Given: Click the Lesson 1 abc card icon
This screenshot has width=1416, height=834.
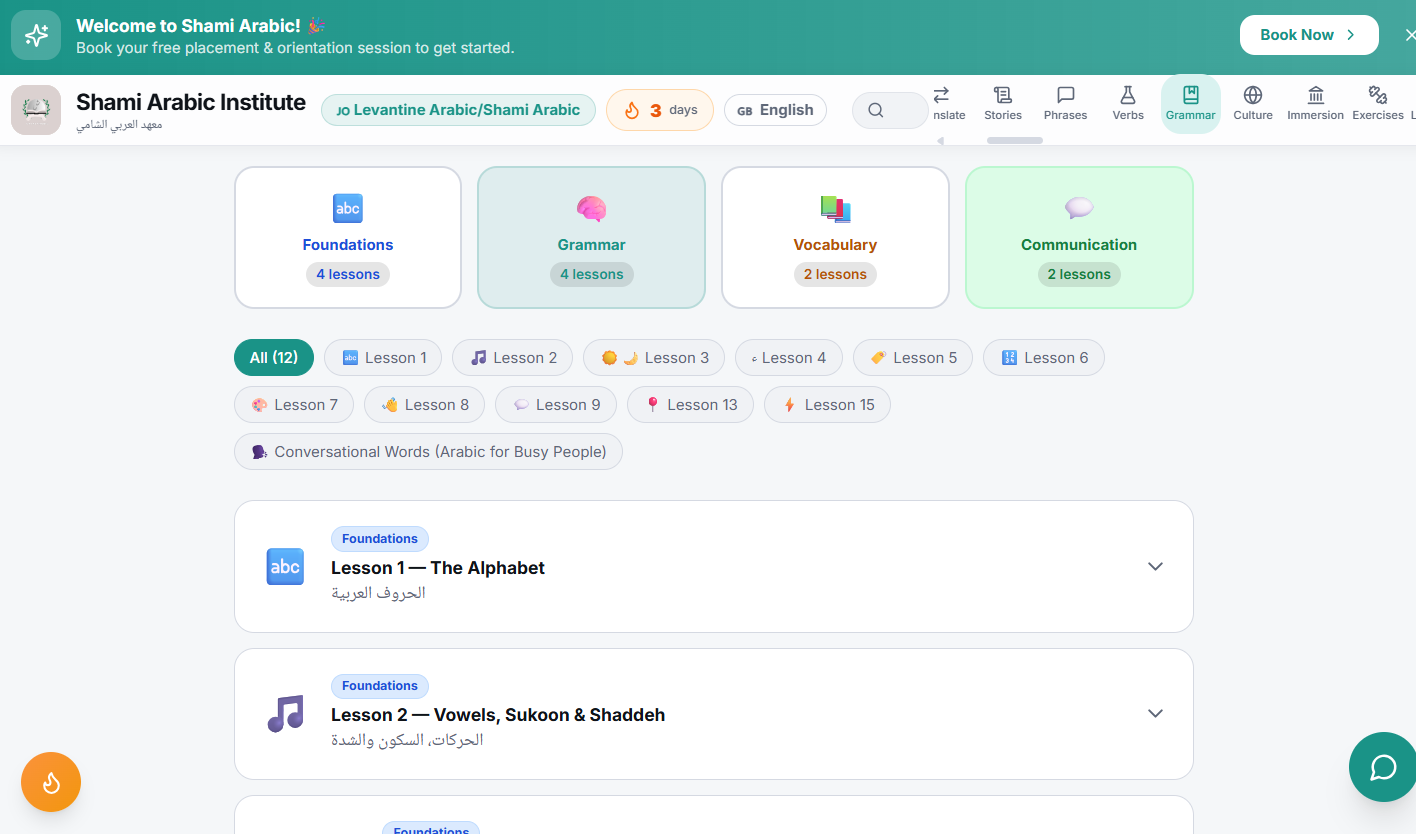Looking at the screenshot, I should [x=285, y=566].
